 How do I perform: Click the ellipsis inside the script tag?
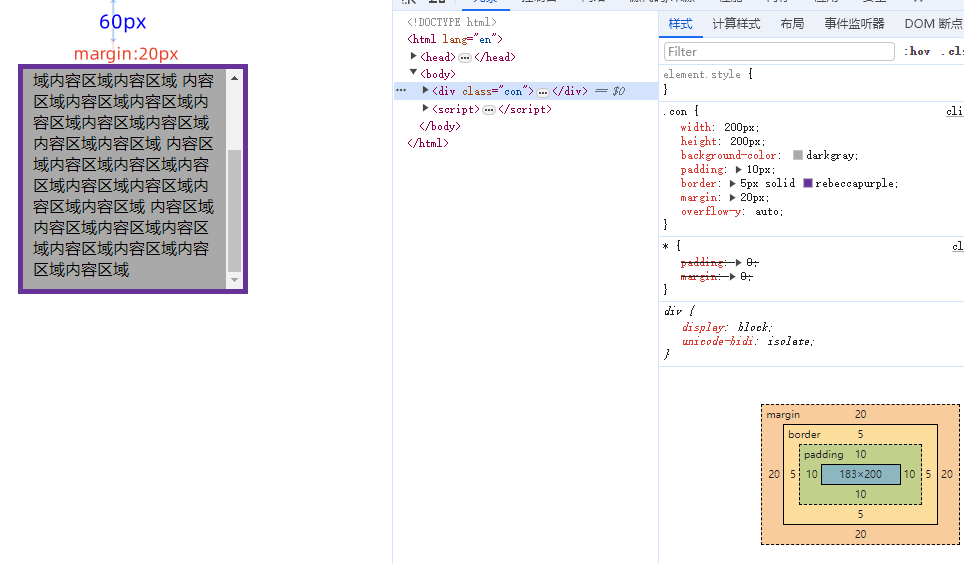tap(489, 110)
